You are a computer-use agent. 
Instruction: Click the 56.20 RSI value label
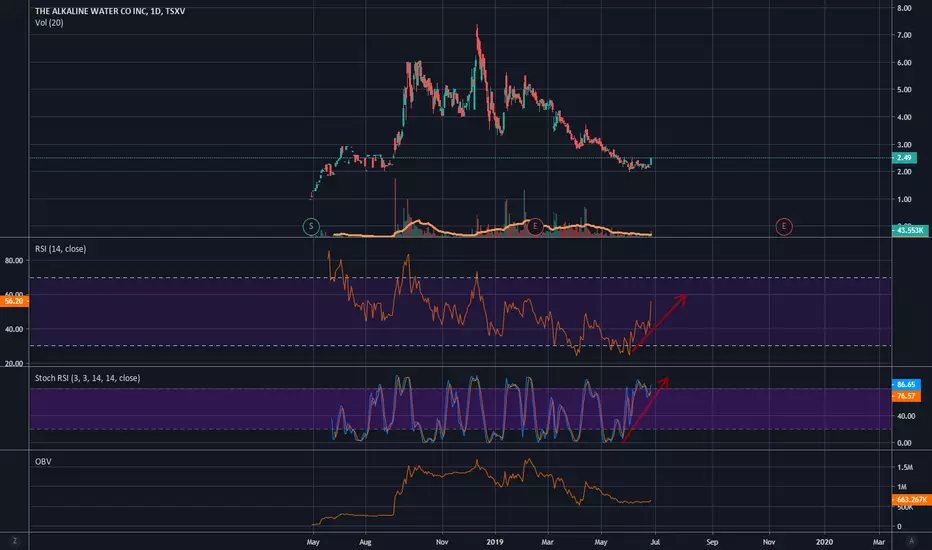tap(14, 301)
